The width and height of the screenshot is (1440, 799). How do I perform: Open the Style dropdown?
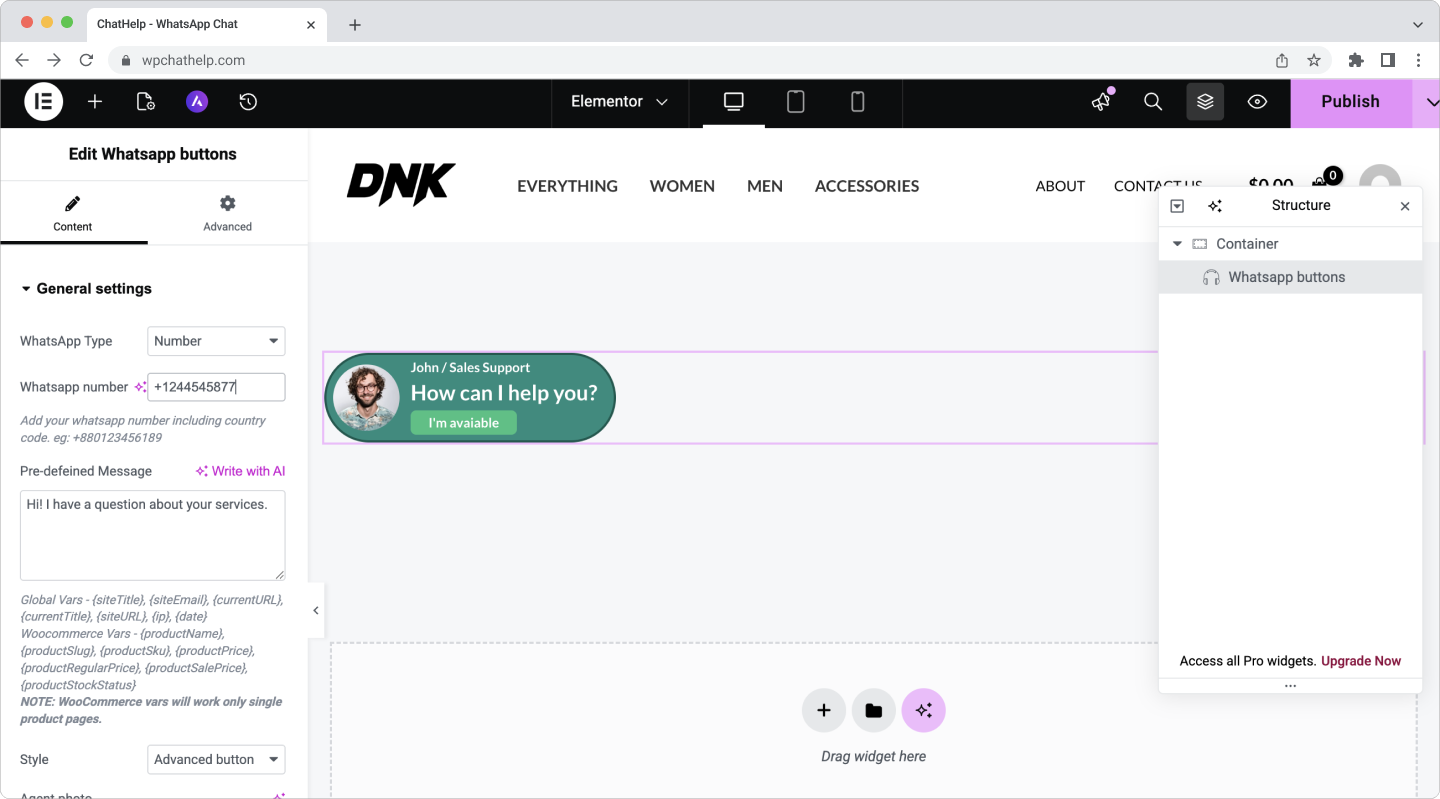pos(216,759)
